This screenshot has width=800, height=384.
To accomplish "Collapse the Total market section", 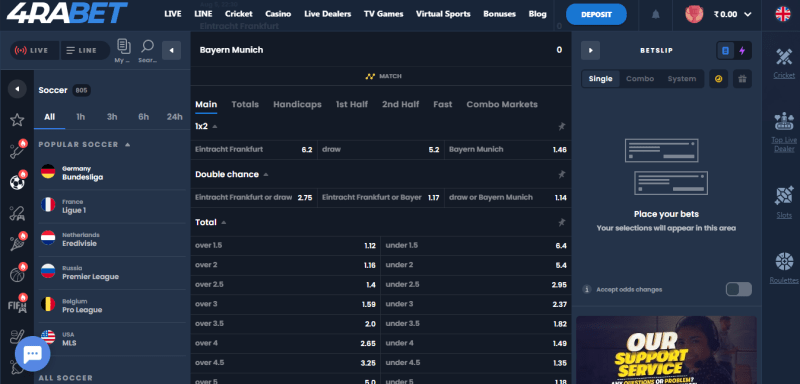I will (223, 222).
